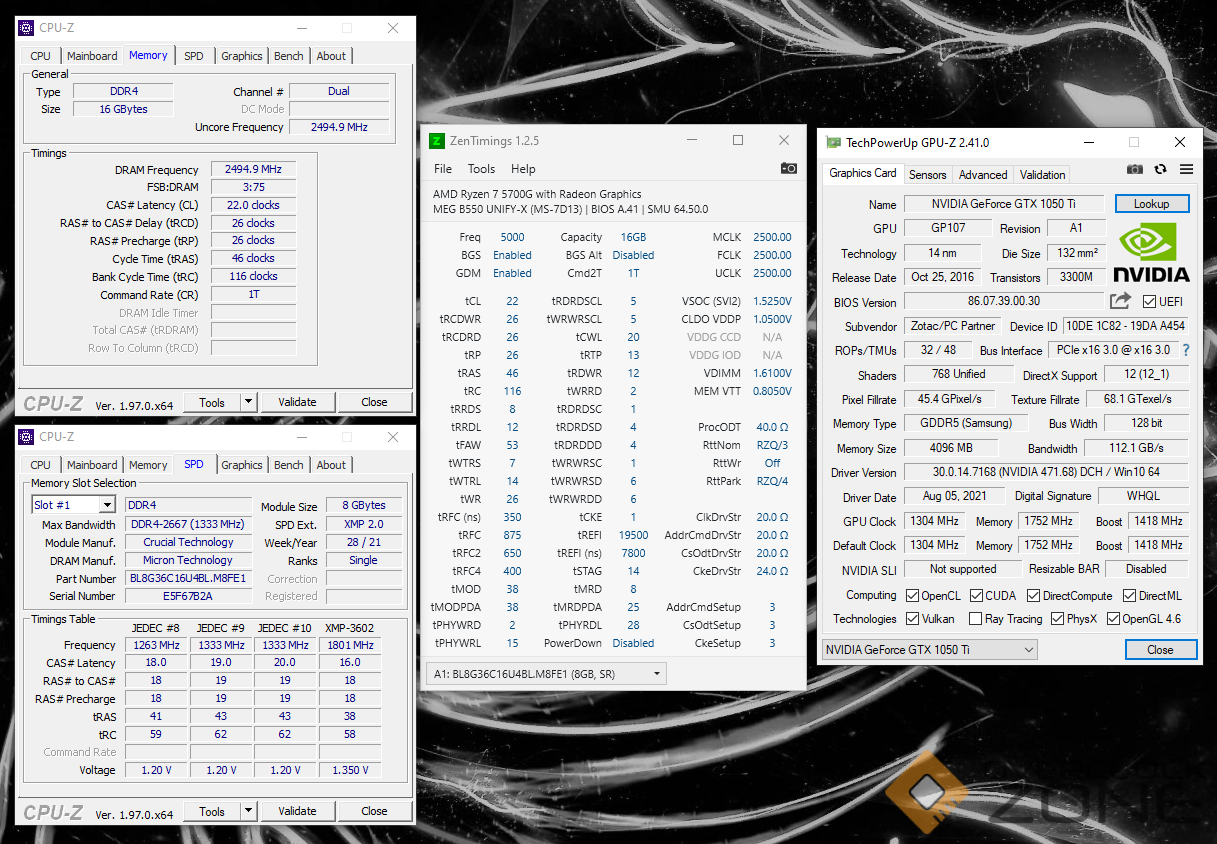
Task: Open the GPU selection dropdown in GPU-Z
Action: (x=929, y=650)
